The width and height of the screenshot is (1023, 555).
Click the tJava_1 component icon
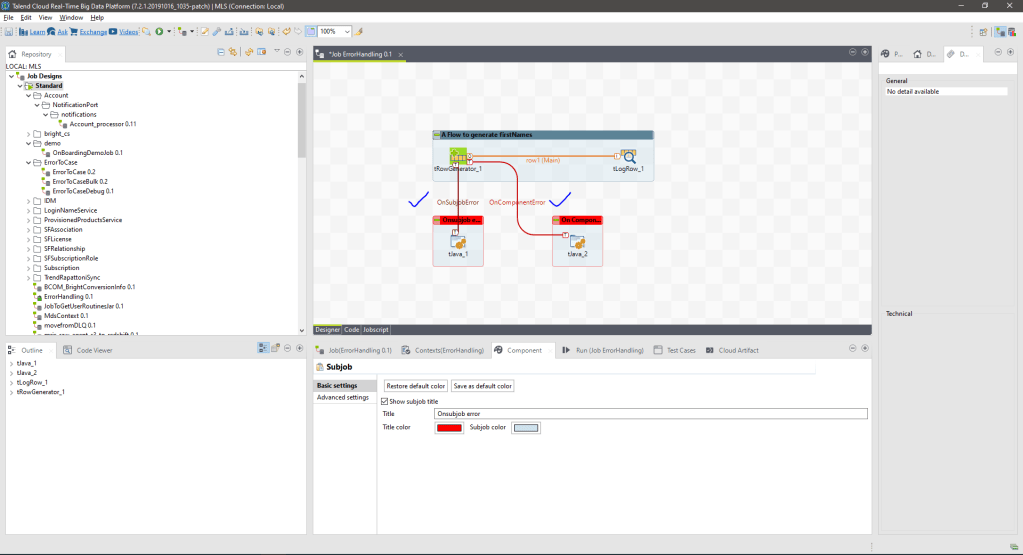click(x=458, y=241)
